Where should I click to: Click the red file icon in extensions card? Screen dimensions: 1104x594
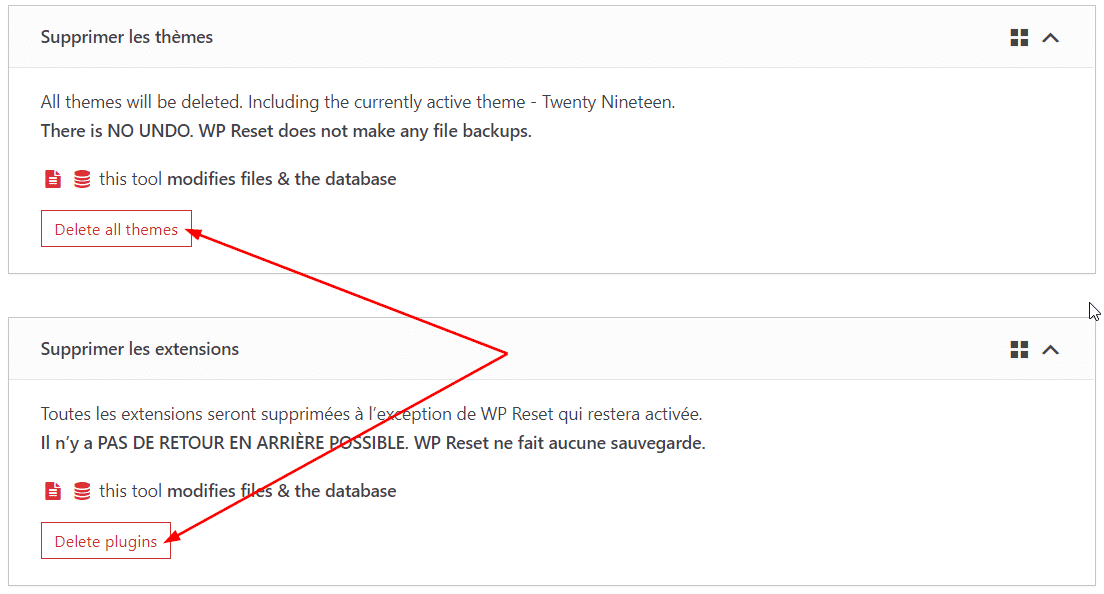[x=53, y=492]
